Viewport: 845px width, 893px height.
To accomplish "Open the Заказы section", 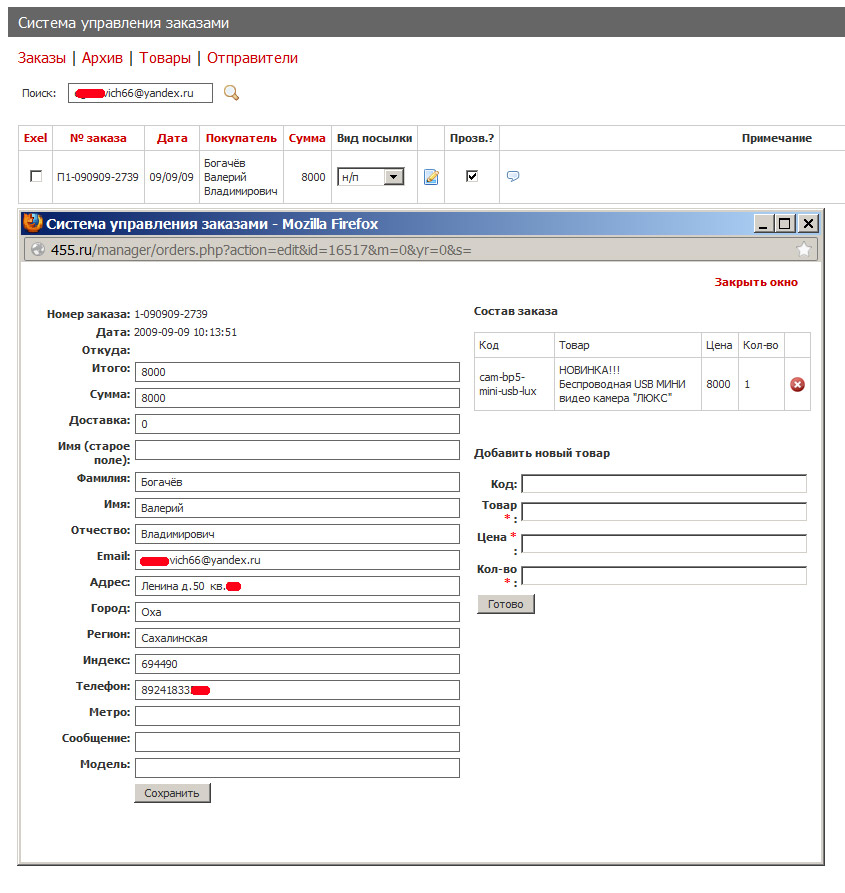I will 42,58.
